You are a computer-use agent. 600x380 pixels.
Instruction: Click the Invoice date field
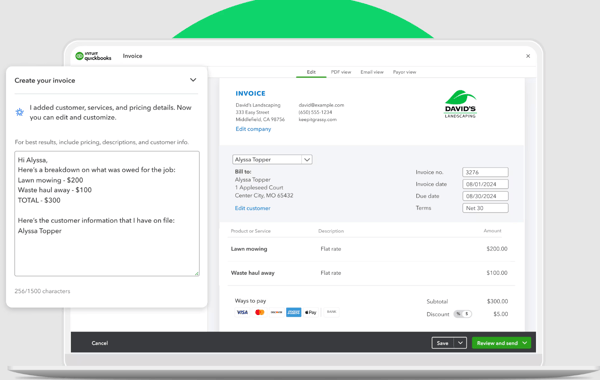tap(485, 184)
